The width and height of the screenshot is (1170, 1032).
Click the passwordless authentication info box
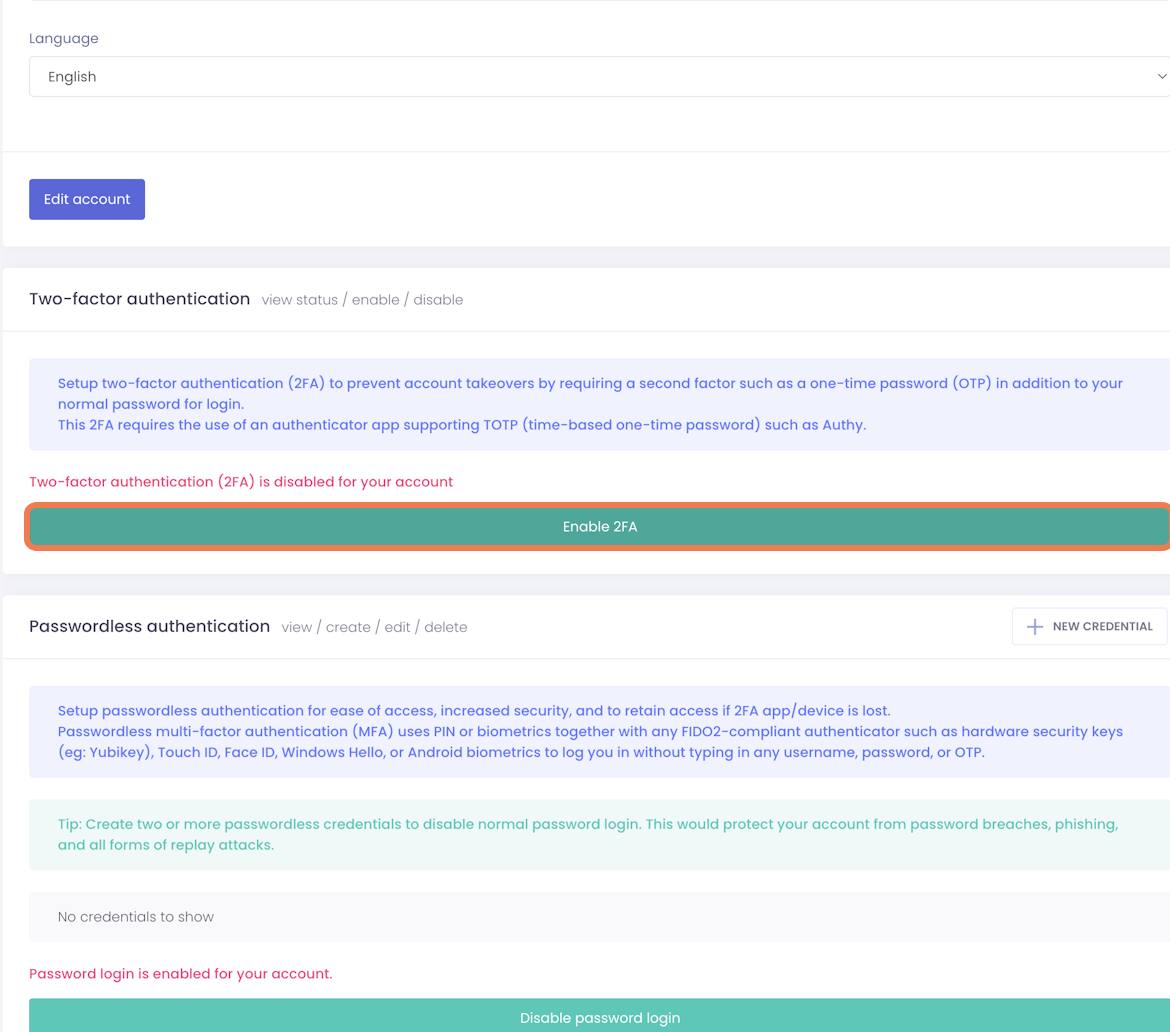tap(598, 732)
